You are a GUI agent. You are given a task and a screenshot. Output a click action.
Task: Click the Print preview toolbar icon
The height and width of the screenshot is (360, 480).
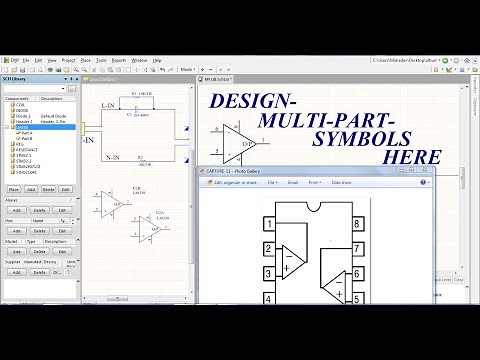[x=40, y=70]
